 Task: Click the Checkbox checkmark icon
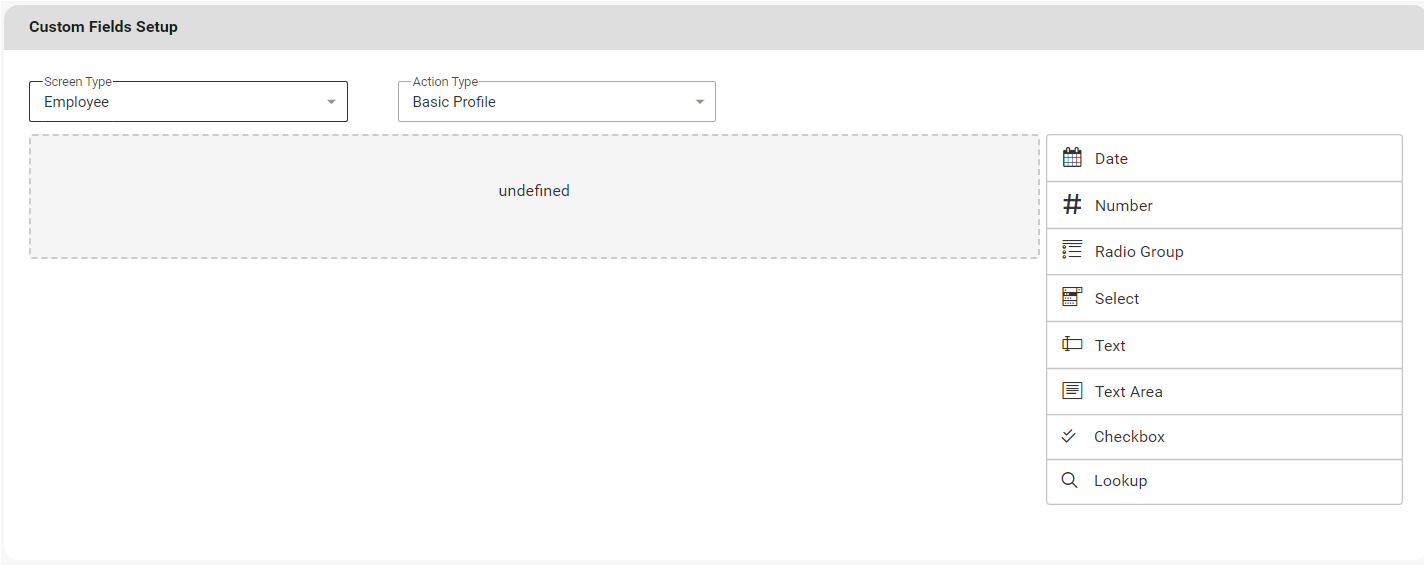click(1069, 436)
